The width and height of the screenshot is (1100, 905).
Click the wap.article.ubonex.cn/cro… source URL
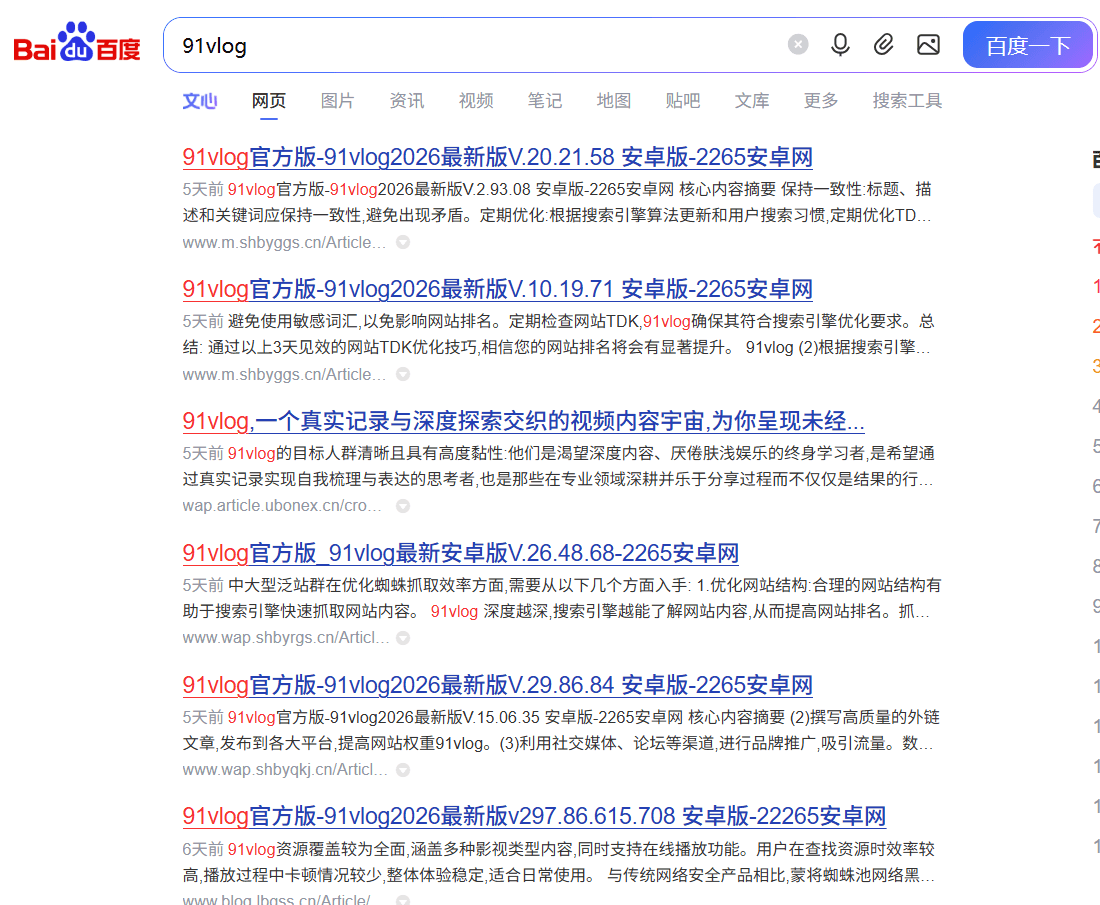pos(282,506)
